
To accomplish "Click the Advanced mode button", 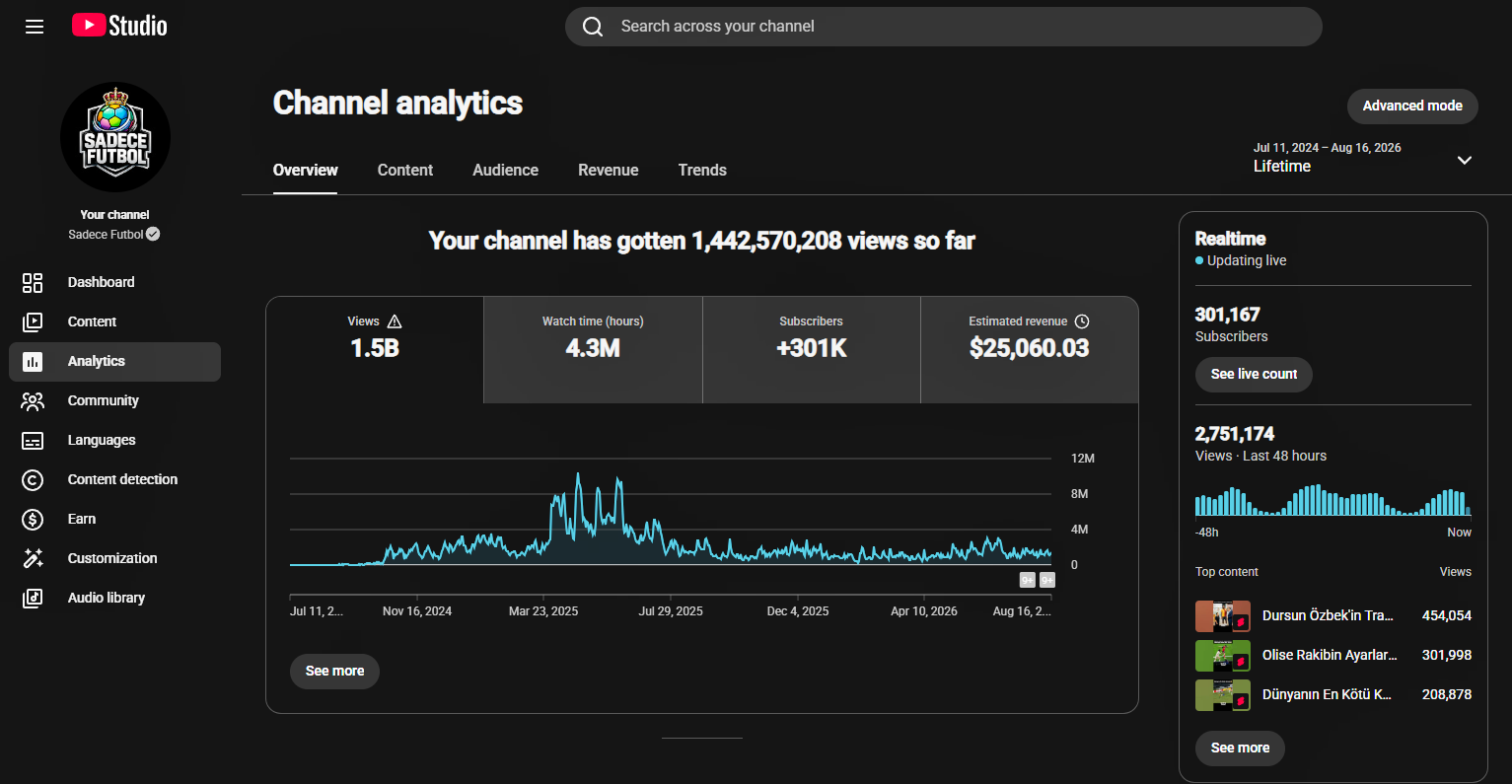I will 1412,106.
